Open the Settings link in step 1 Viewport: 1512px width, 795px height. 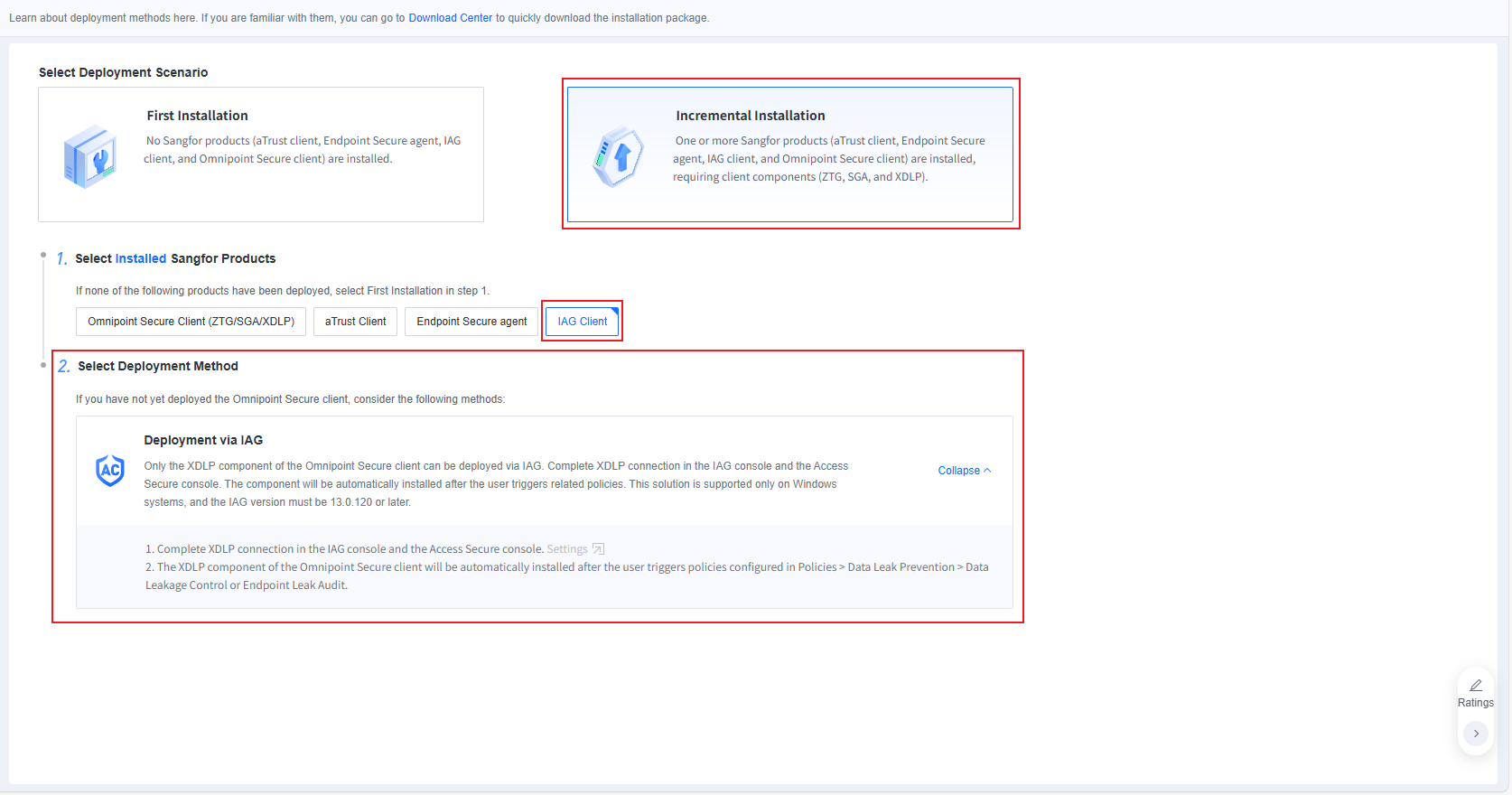pyautogui.click(x=567, y=549)
